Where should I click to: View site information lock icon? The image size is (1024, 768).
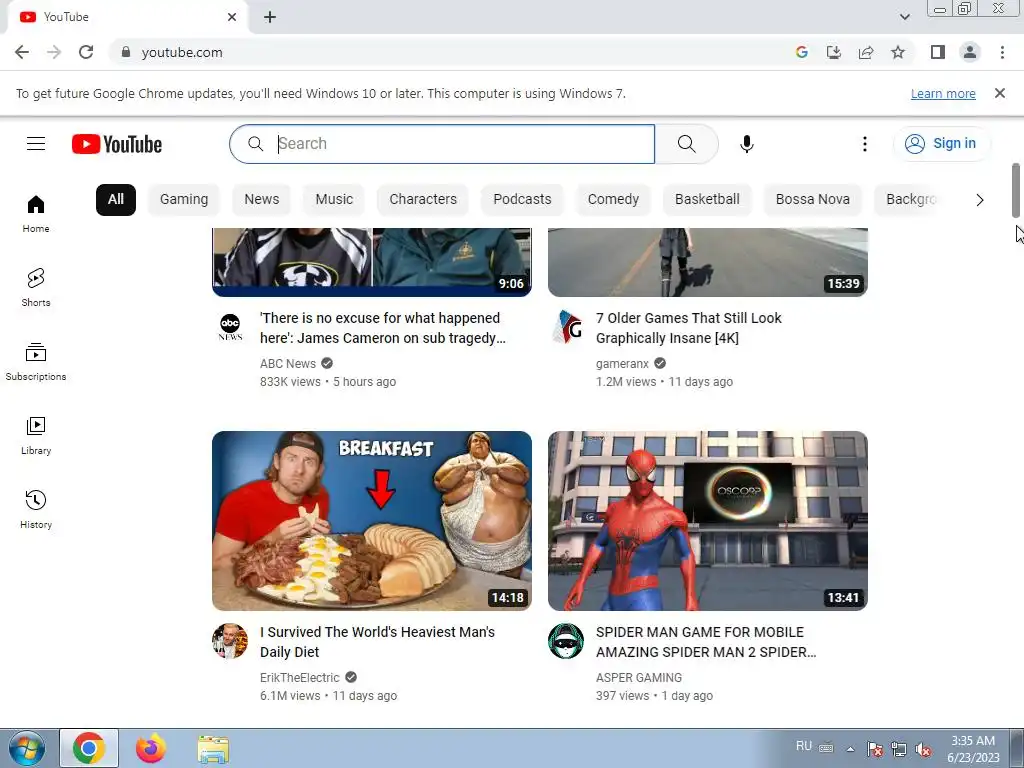[x=126, y=52]
